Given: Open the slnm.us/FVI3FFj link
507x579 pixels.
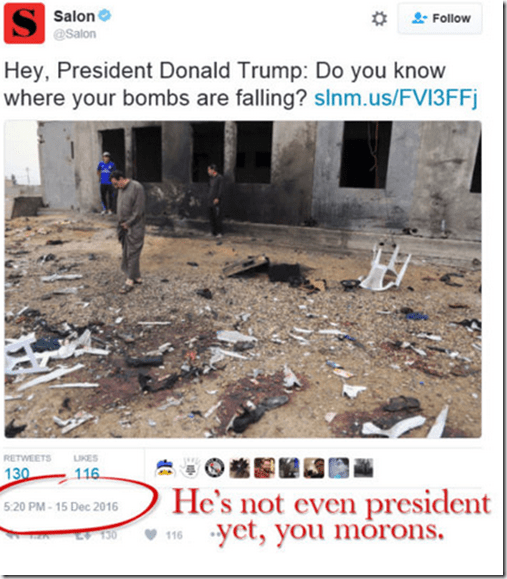Looking at the screenshot, I should pos(395,98).
